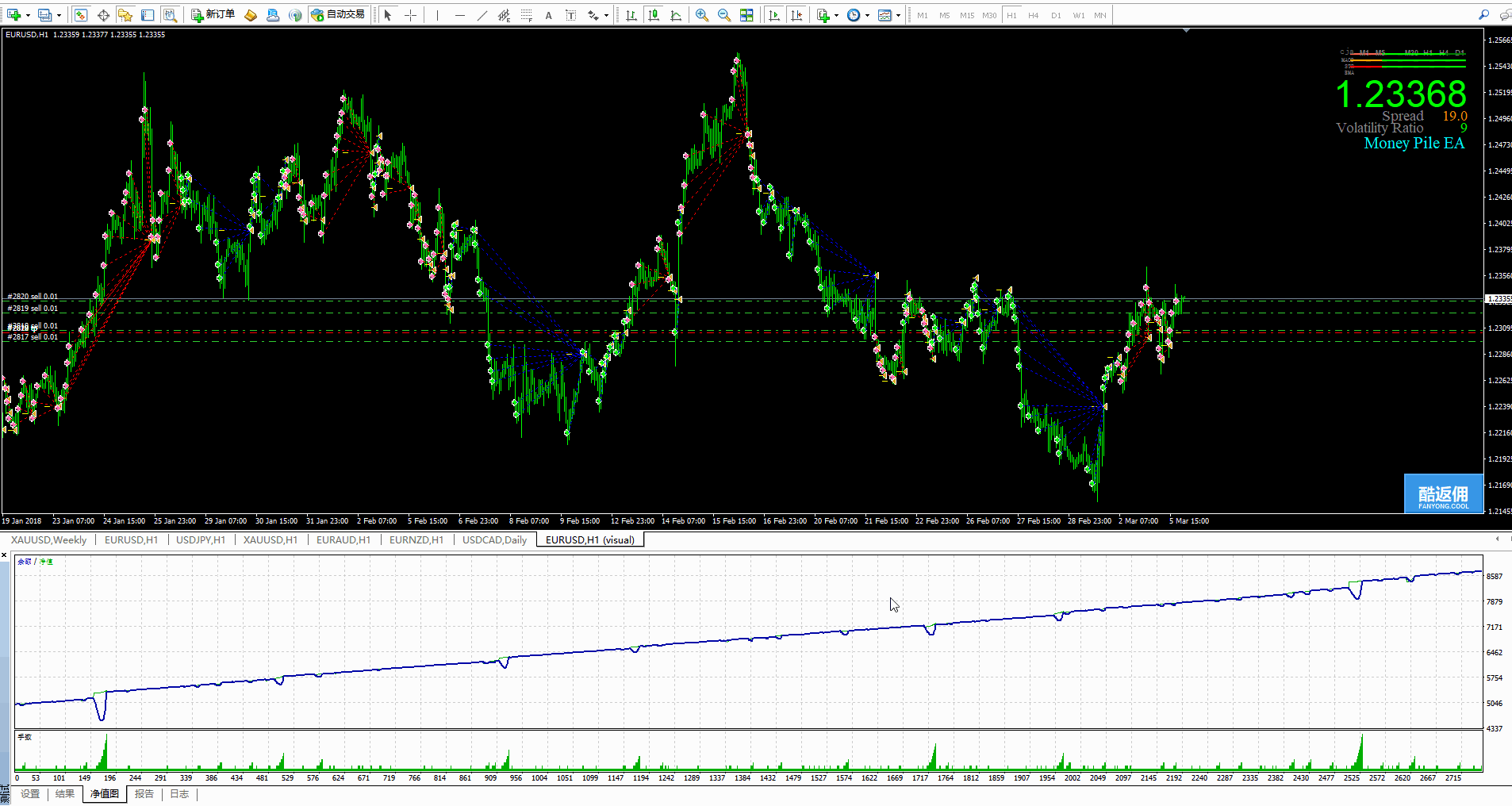Click the chart shift marker above the chart
This screenshot has width=1512, height=806.
tap(1186, 30)
